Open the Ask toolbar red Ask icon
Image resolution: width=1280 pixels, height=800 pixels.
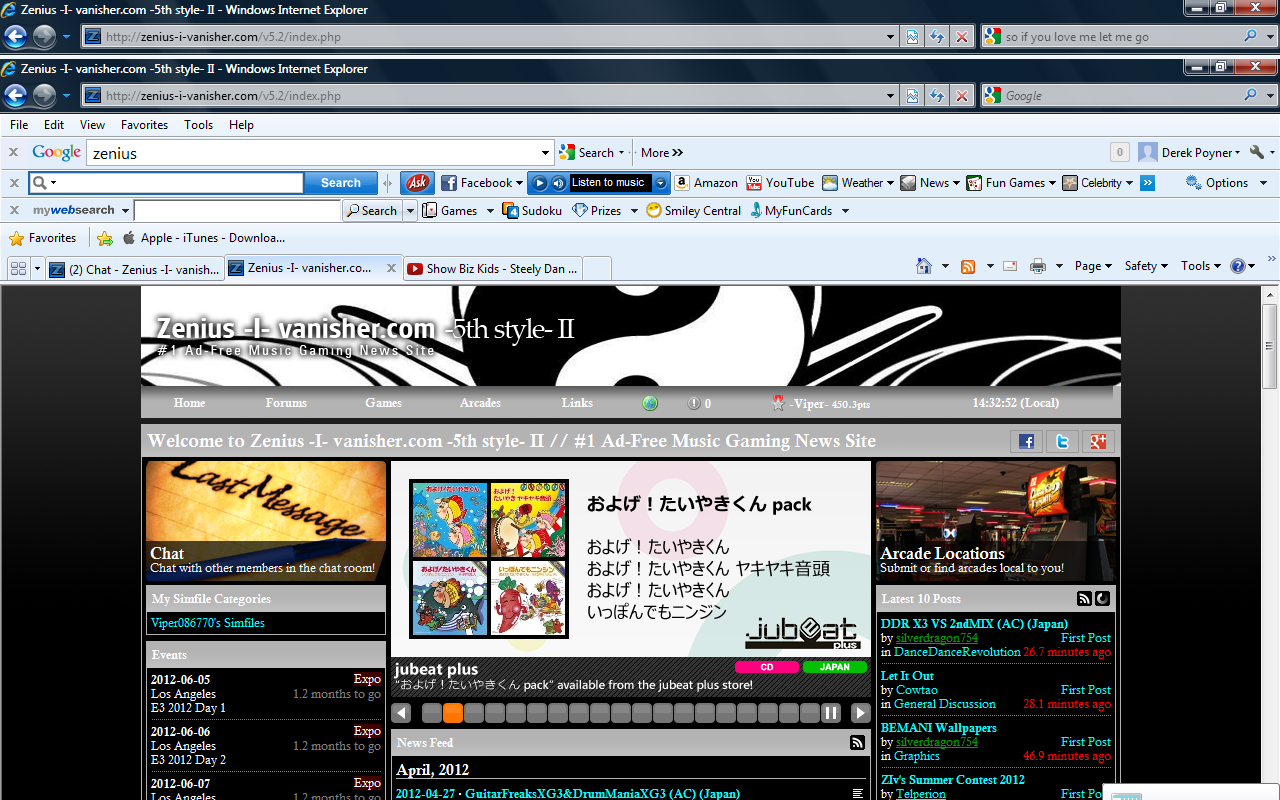pyautogui.click(x=417, y=183)
